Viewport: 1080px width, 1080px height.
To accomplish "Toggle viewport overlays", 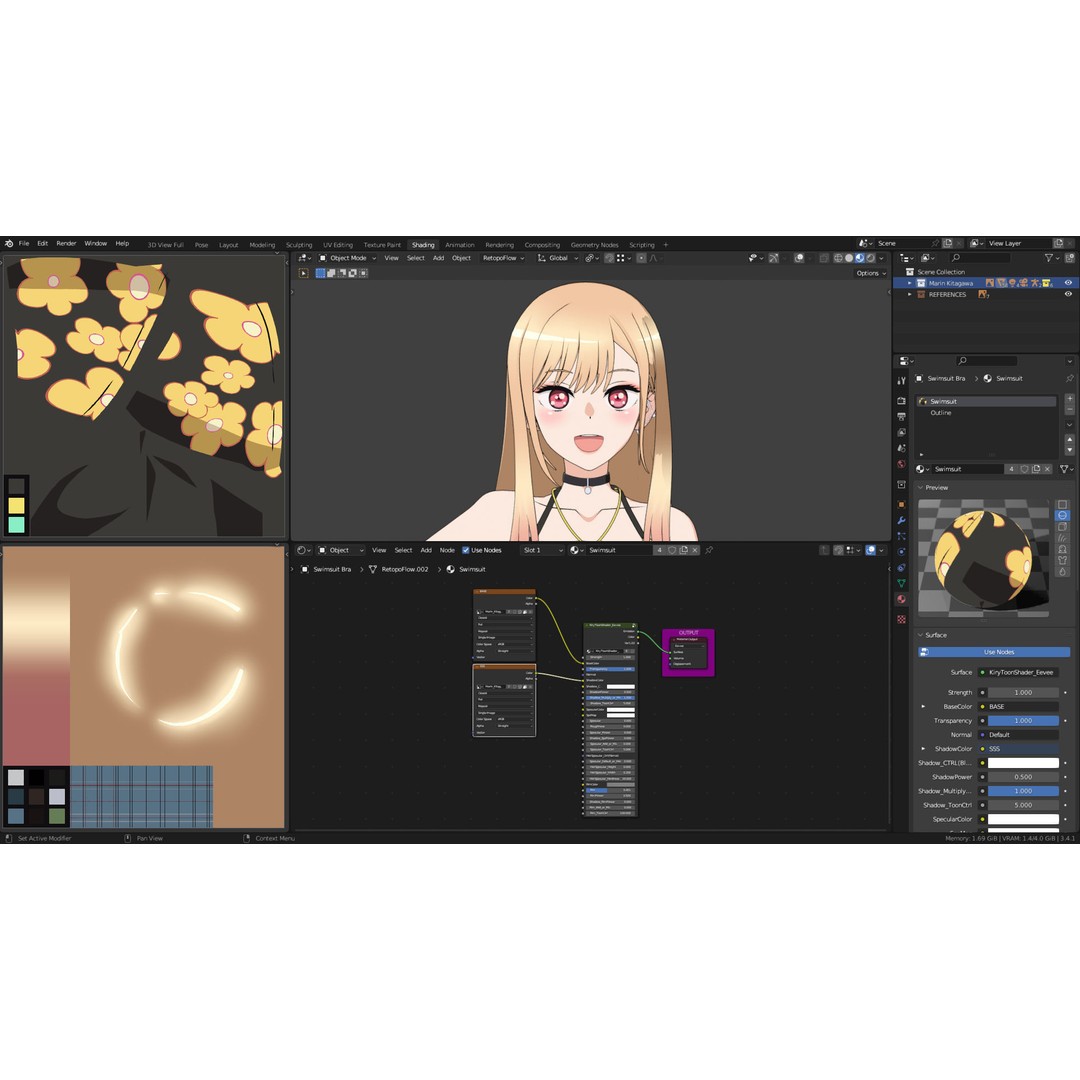I will coord(799,258).
